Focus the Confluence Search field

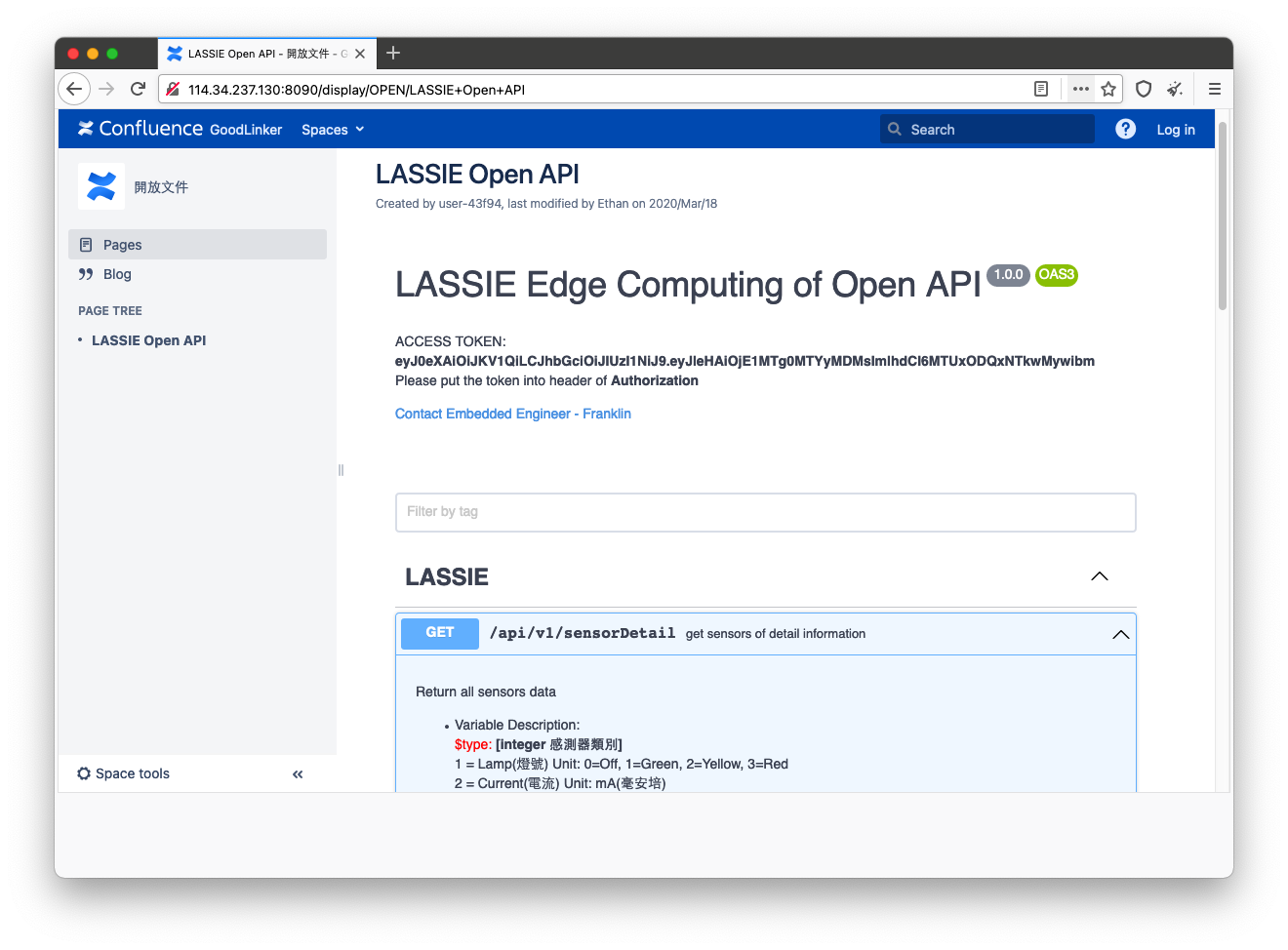click(x=987, y=129)
